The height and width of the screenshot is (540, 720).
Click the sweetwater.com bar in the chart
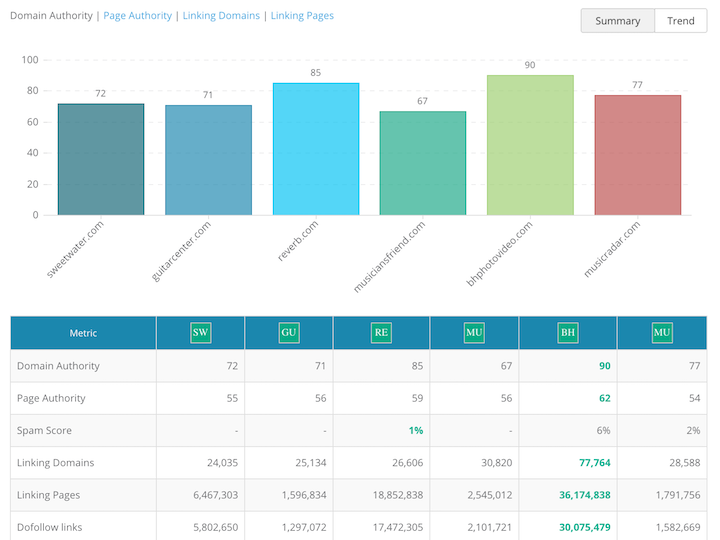101,159
